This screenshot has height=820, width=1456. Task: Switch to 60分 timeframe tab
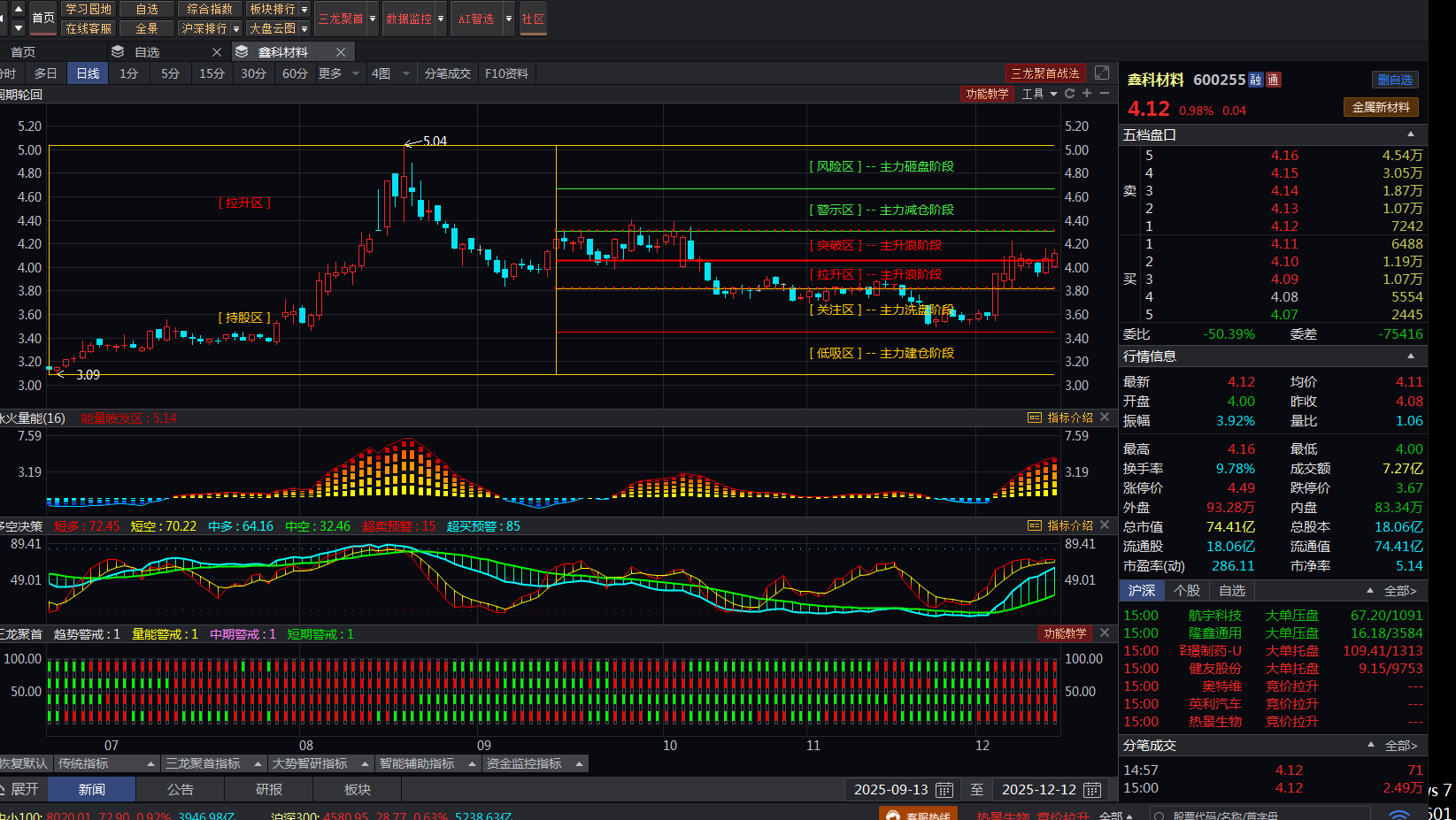point(295,73)
